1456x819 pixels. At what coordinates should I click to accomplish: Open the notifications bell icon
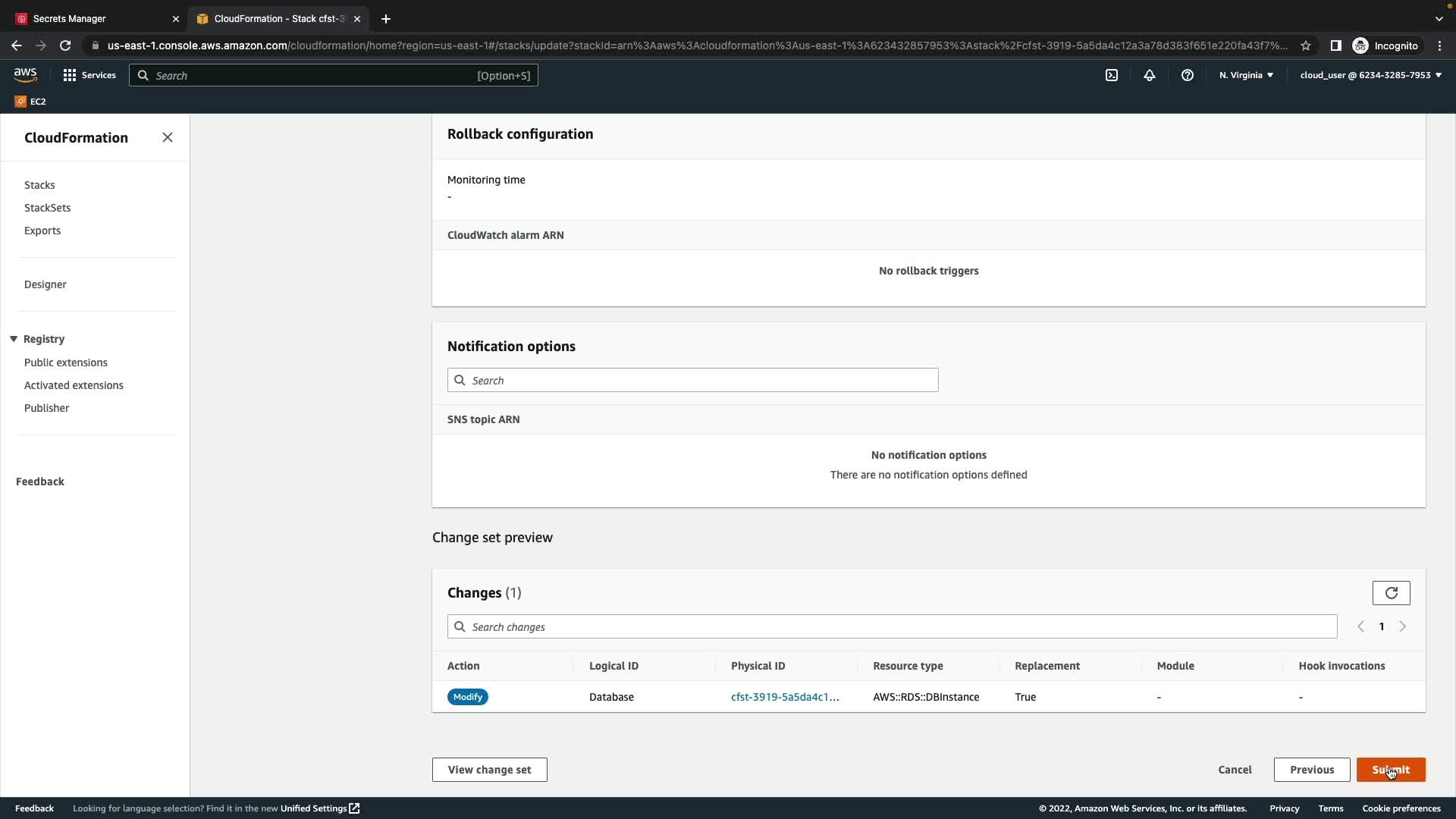1150,75
